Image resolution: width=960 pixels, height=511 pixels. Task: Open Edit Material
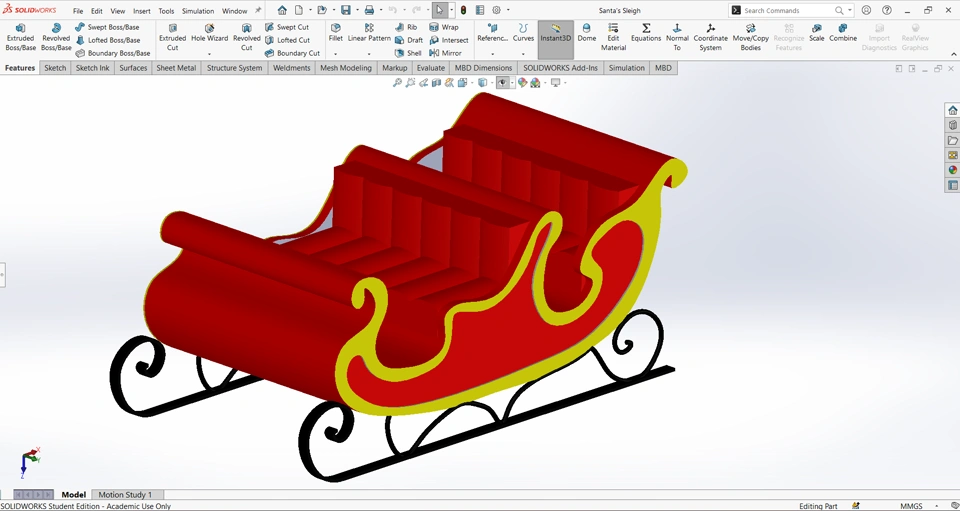(x=613, y=37)
